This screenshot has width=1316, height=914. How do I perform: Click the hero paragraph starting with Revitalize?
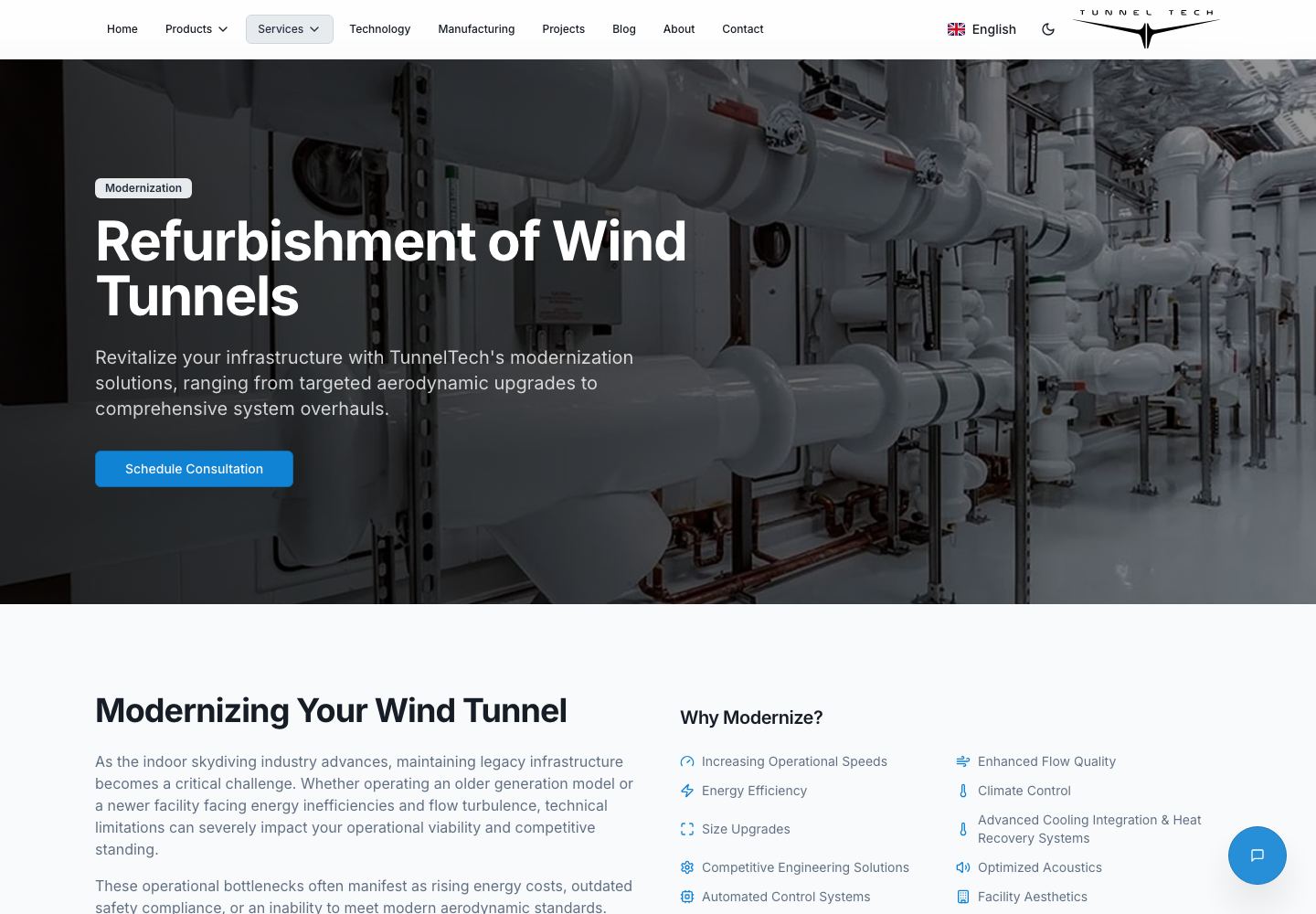[365, 383]
